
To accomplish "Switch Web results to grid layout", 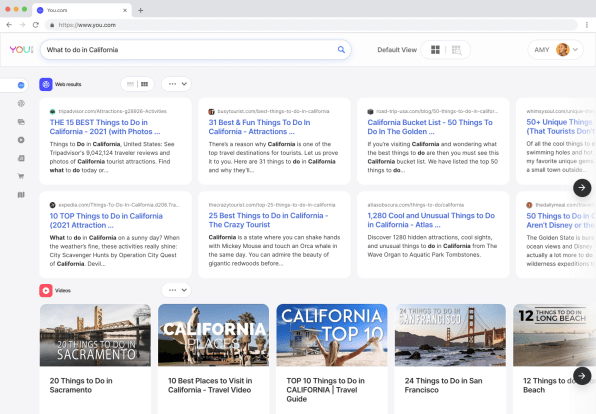I will click(x=144, y=84).
